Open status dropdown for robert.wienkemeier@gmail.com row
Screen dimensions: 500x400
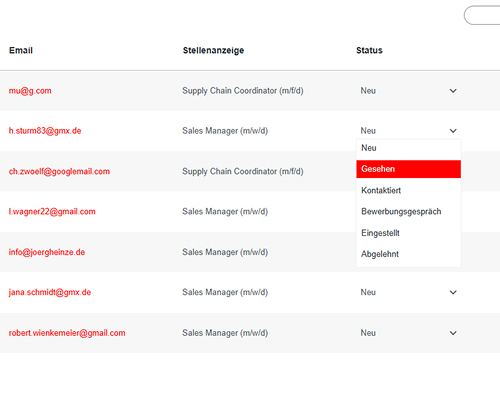tap(408, 333)
